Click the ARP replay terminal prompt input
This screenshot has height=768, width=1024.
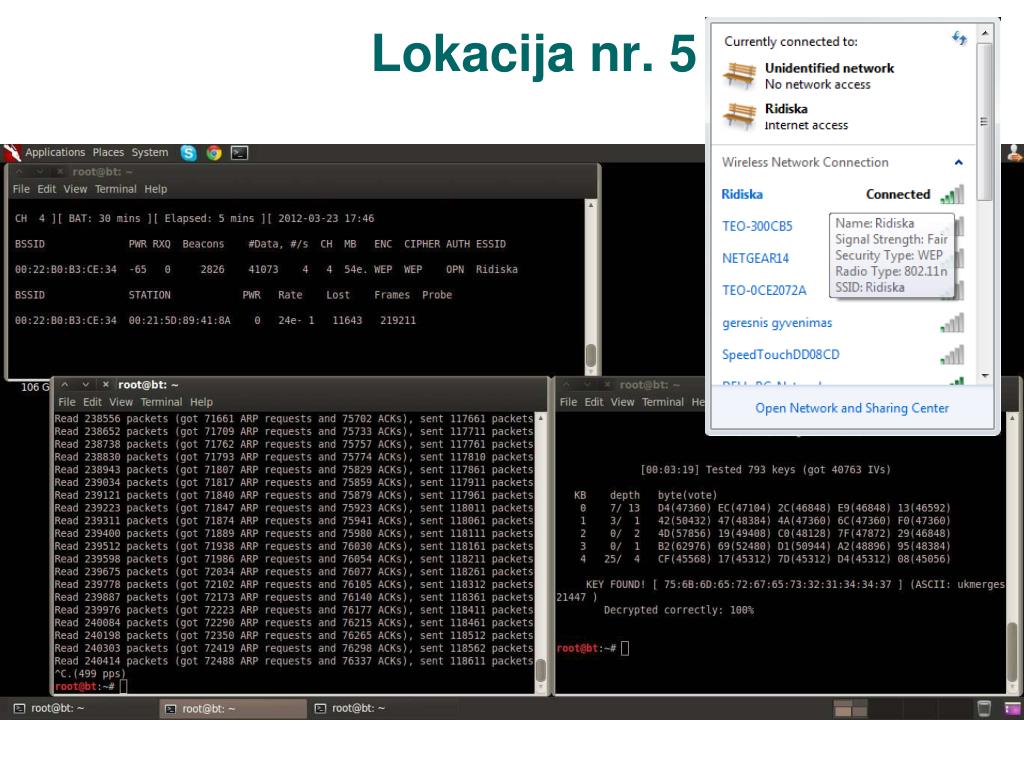coord(123,686)
